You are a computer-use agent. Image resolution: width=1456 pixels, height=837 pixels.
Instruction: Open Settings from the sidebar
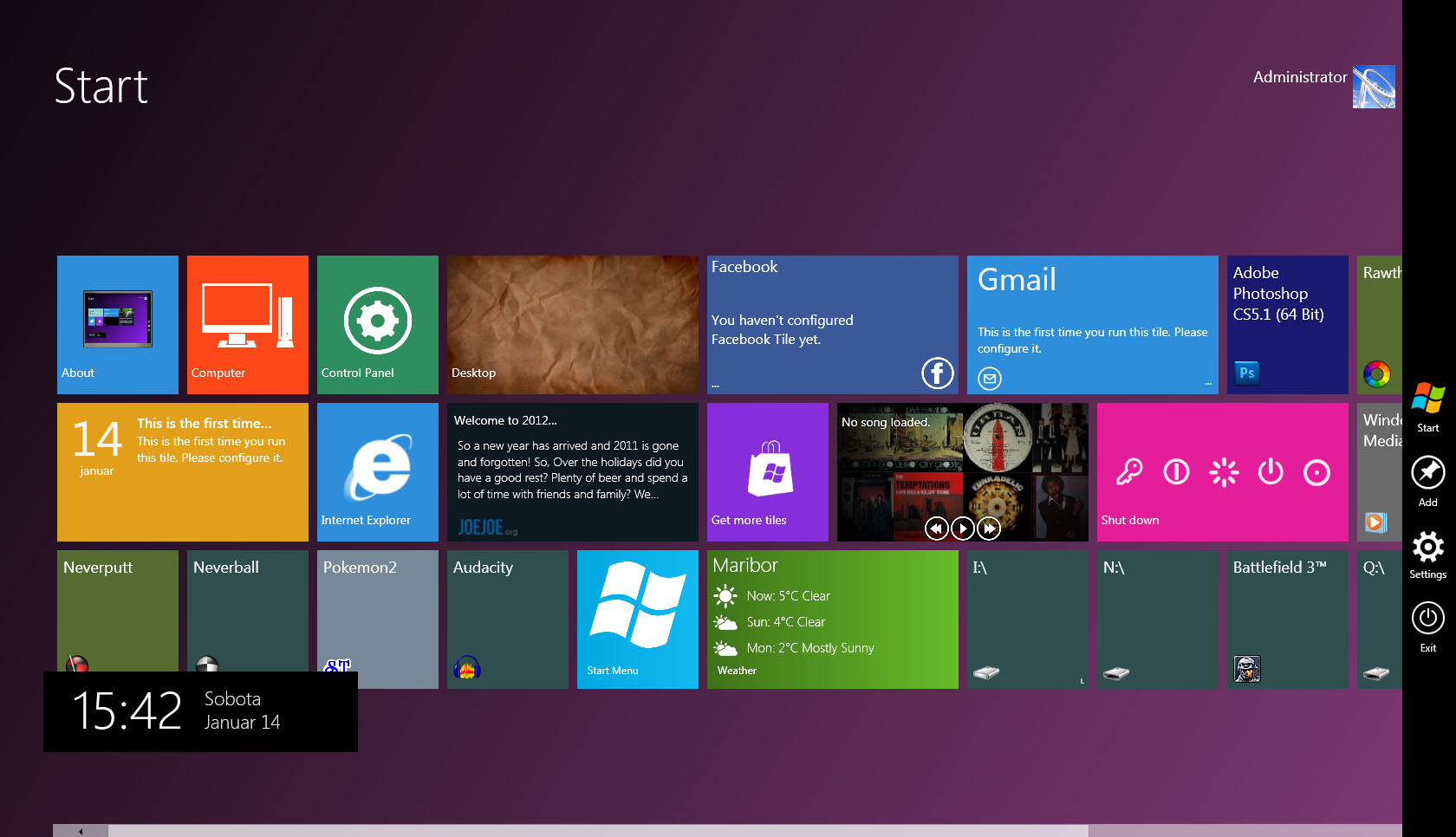(1428, 555)
